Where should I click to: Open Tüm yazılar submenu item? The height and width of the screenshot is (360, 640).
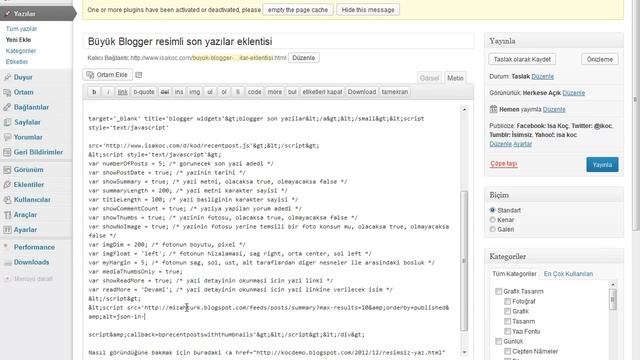point(21,29)
